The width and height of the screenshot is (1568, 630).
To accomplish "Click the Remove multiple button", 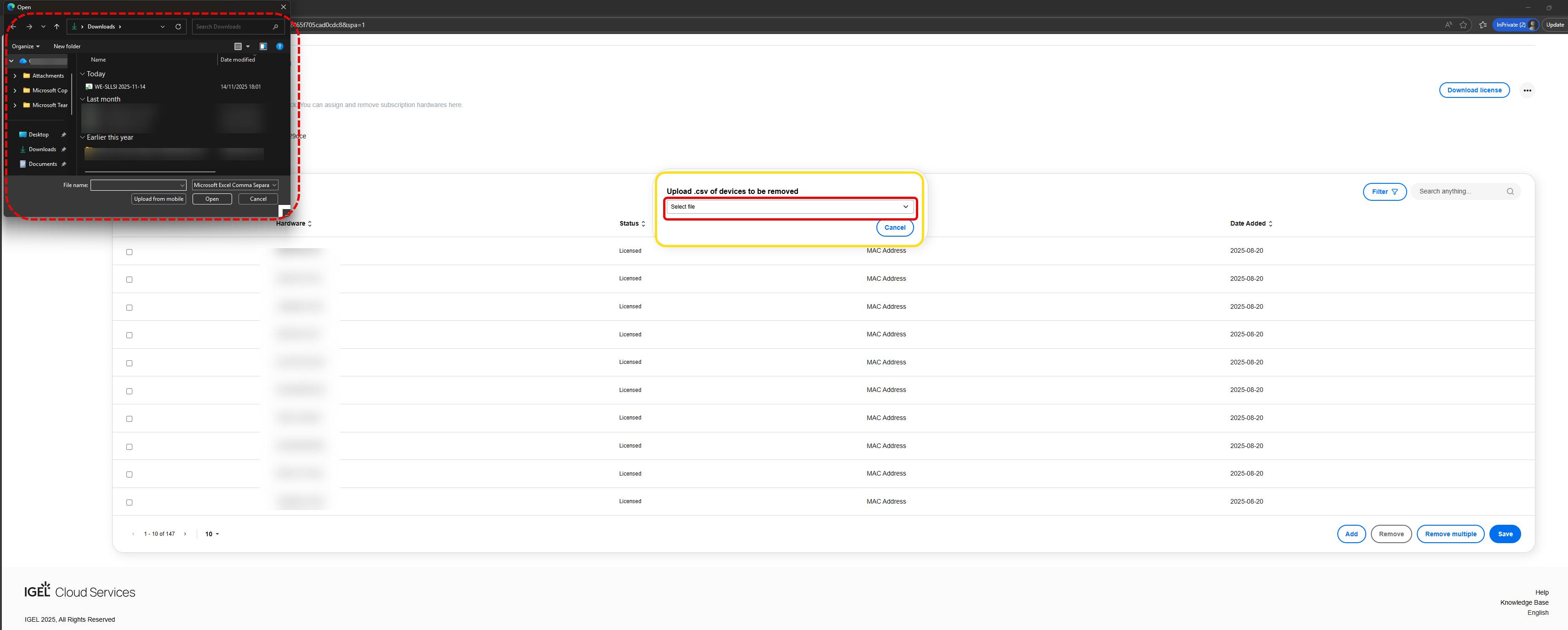I will pos(1450,534).
